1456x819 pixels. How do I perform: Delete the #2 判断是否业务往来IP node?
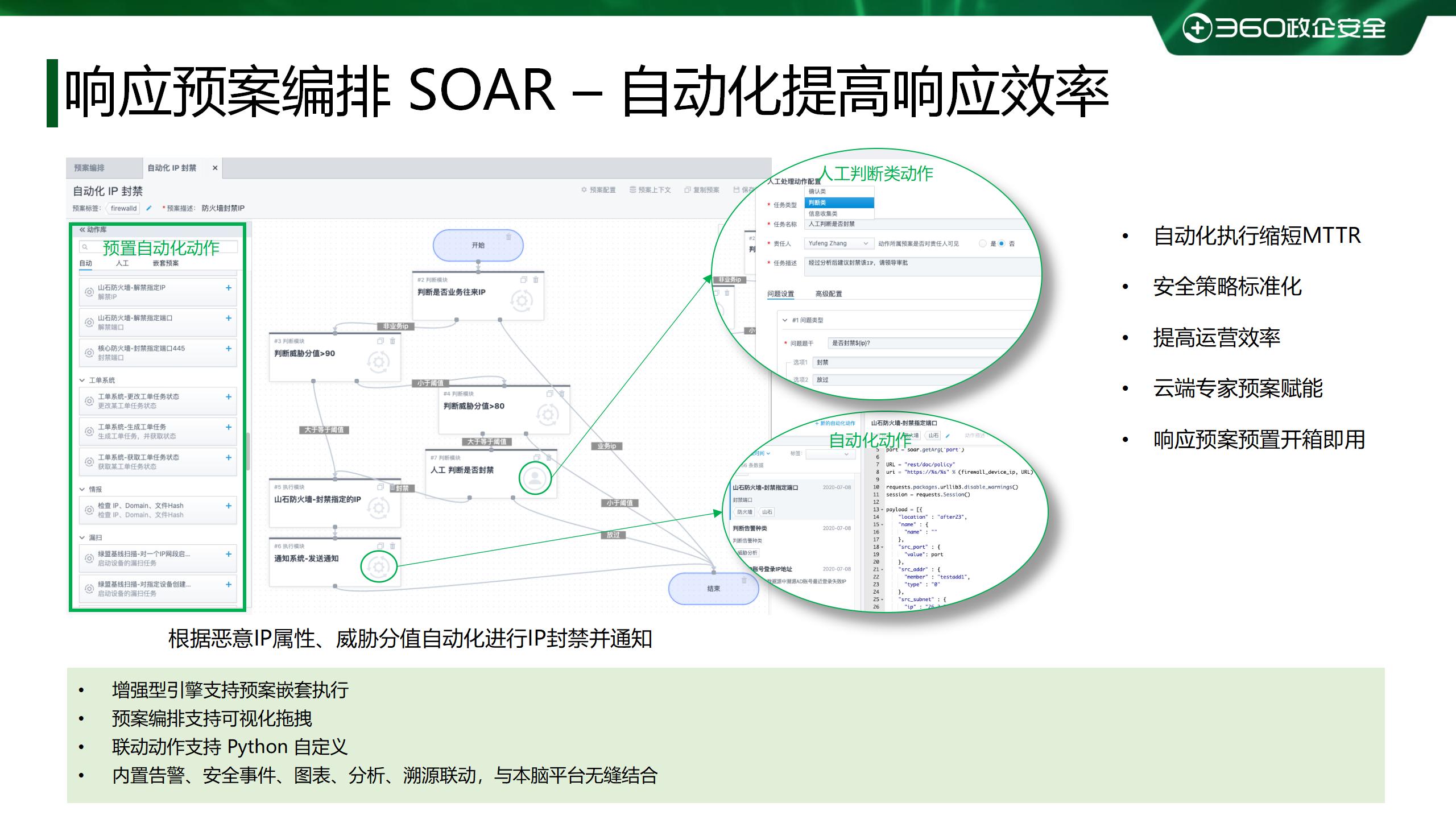click(536, 280)
